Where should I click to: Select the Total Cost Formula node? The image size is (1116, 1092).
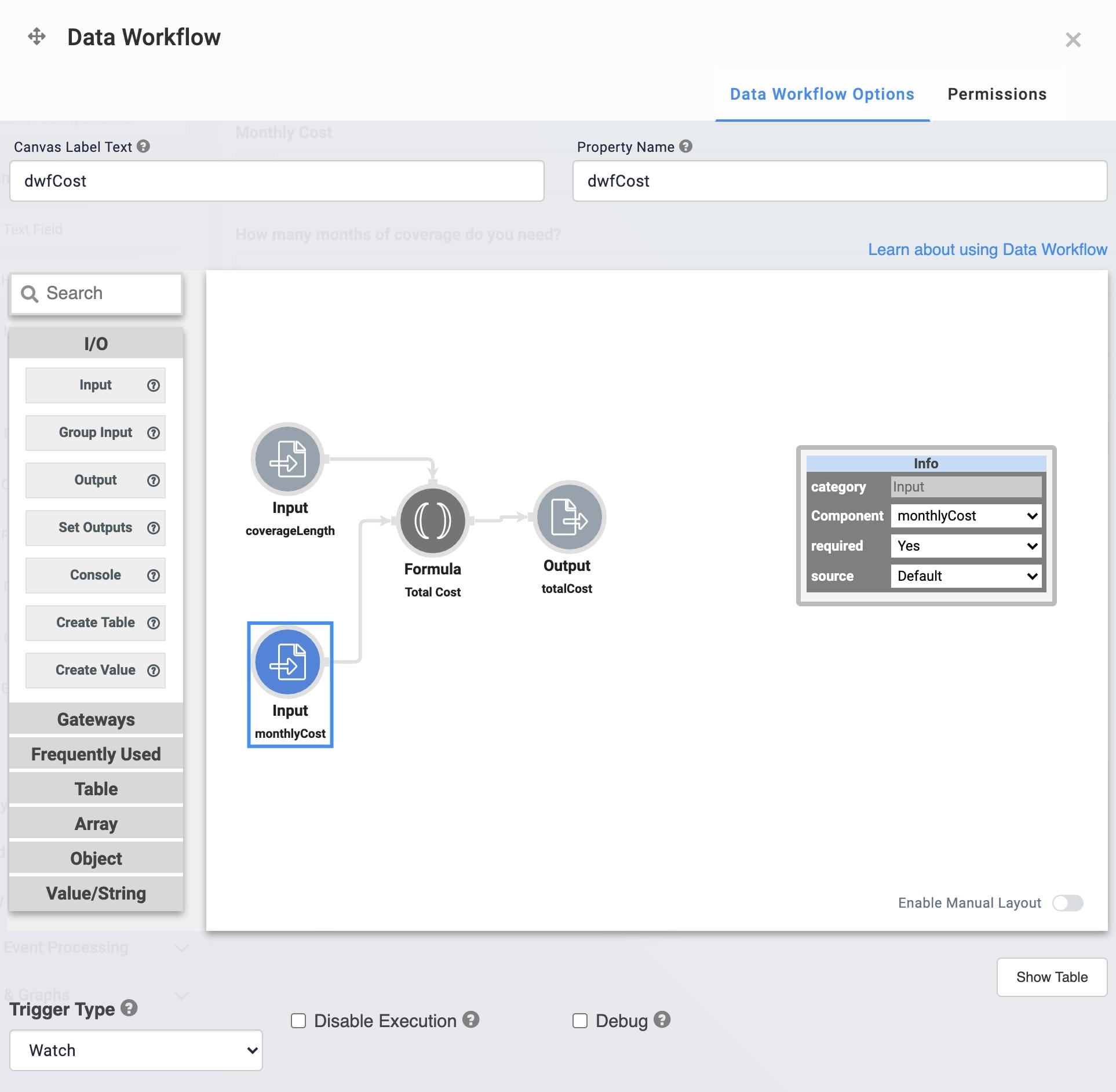coord(432,520)
